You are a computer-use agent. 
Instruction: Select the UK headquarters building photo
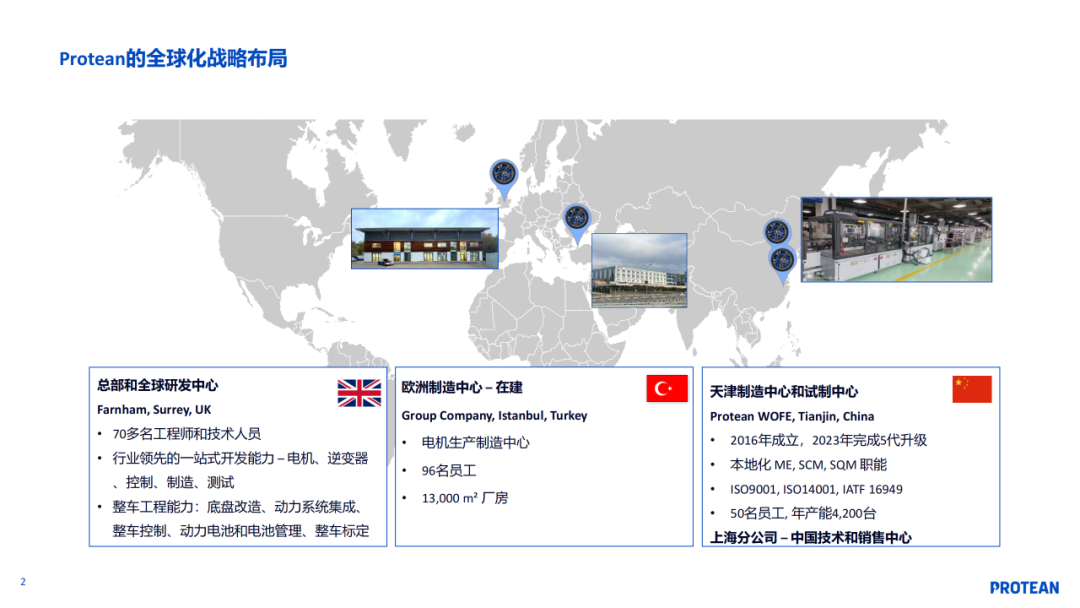point(425,239)
